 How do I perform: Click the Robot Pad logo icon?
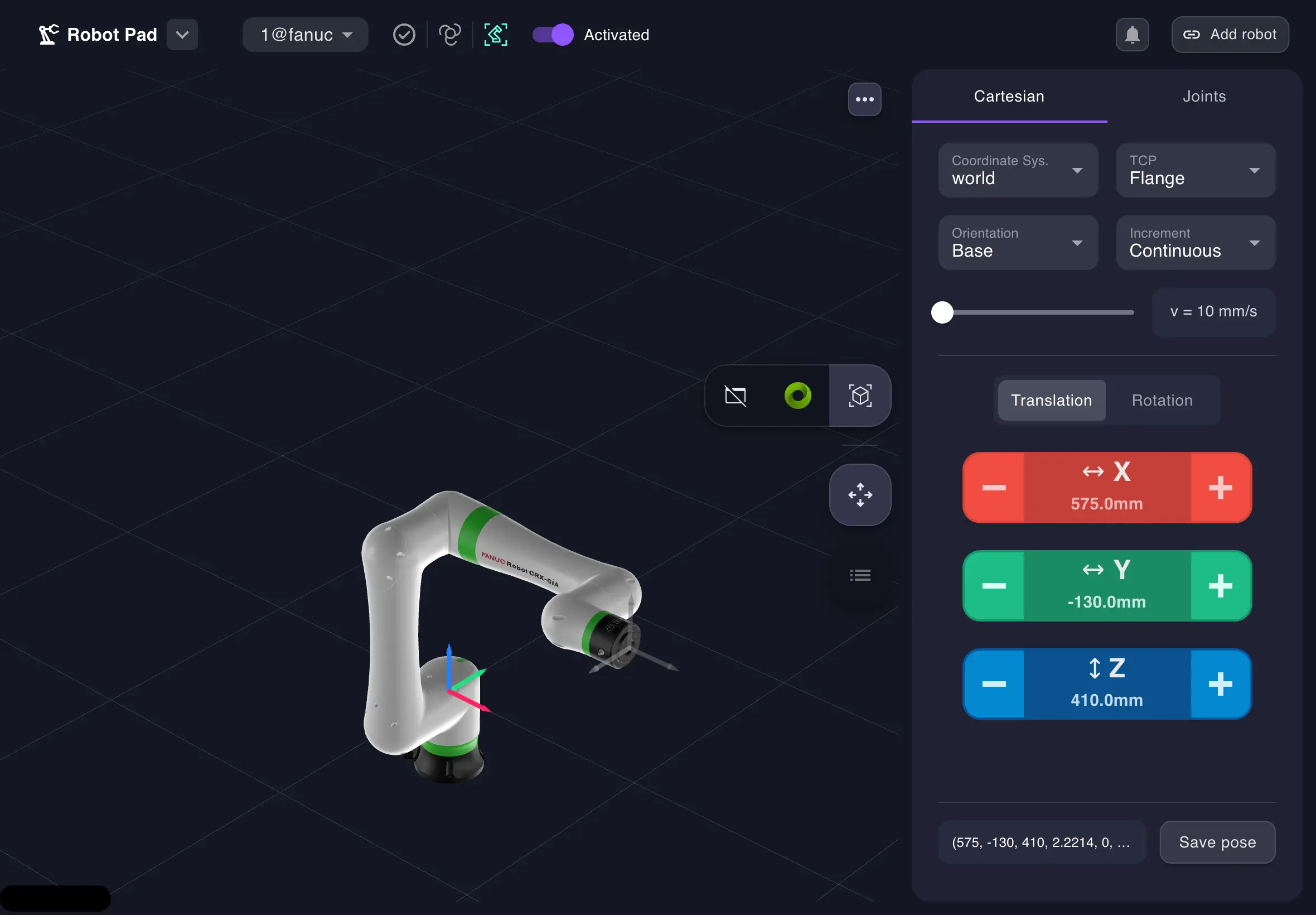coord(47,34)
